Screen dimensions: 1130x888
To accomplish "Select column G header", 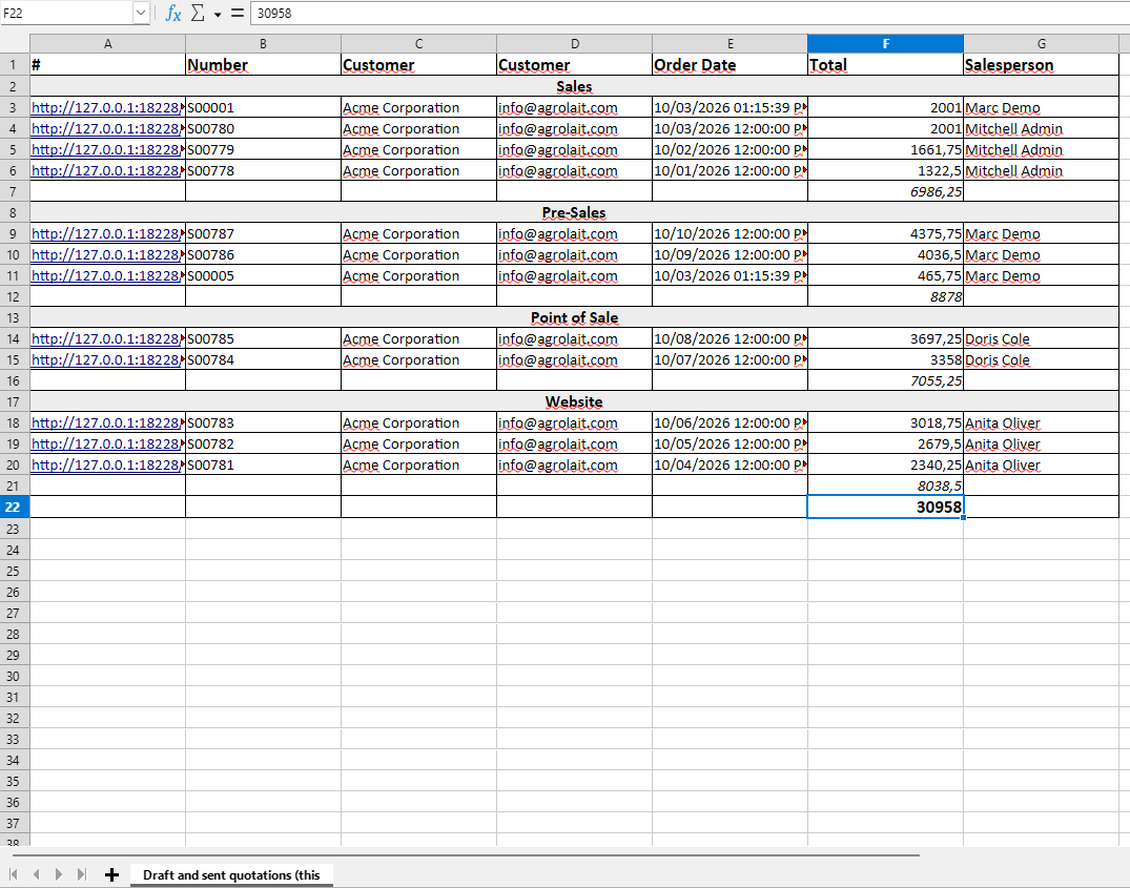I will pyautogui.click(x=1041, y=44).
